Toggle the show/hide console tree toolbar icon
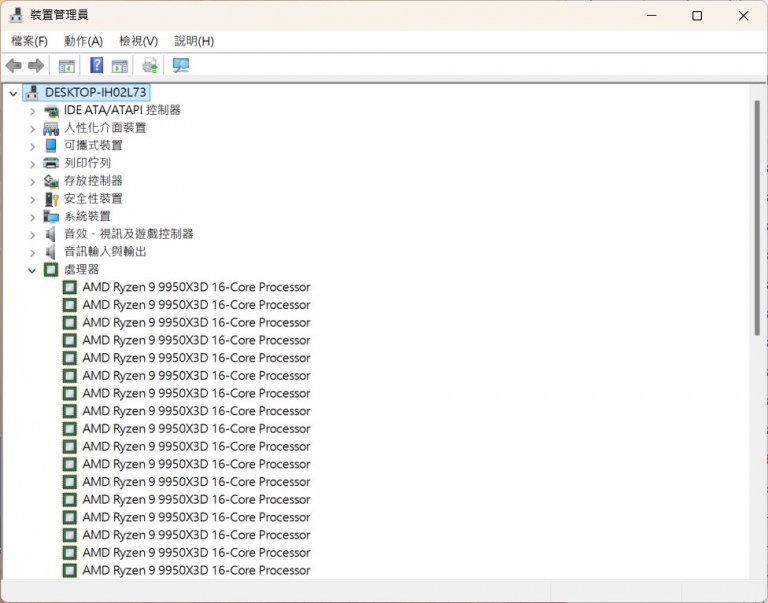This screenshot has height=603, width=768. pyautogui.click(x=67, y=66)
